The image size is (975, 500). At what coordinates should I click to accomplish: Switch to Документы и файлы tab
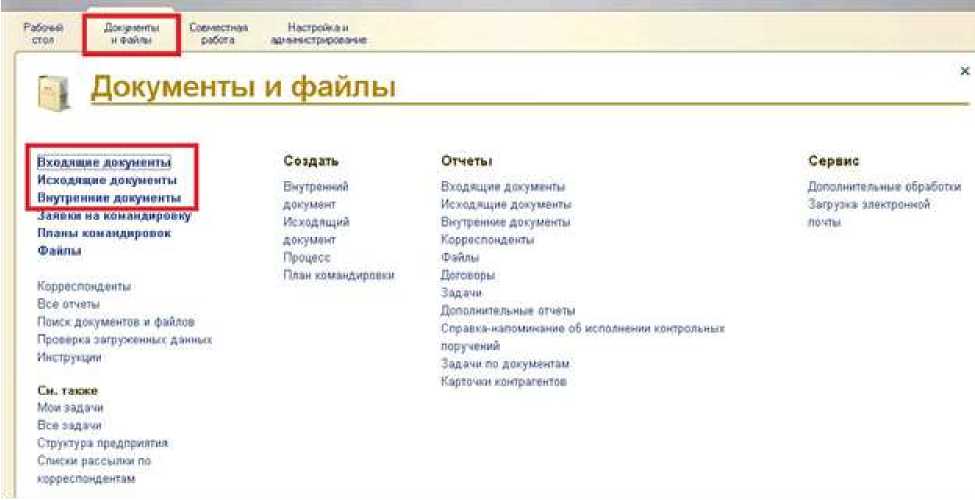(x=131, y=34)
